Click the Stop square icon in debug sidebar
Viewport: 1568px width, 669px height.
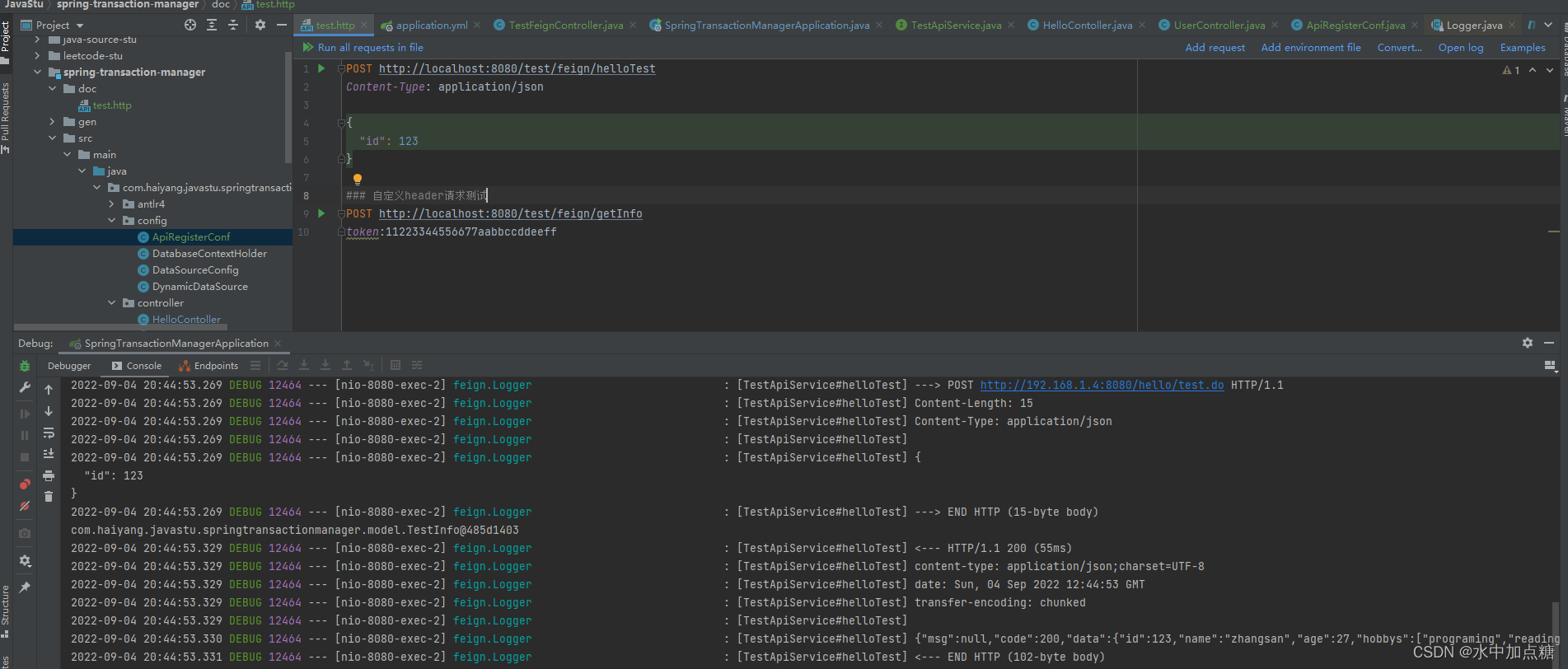pyautogui.click(x=25, y=456)
